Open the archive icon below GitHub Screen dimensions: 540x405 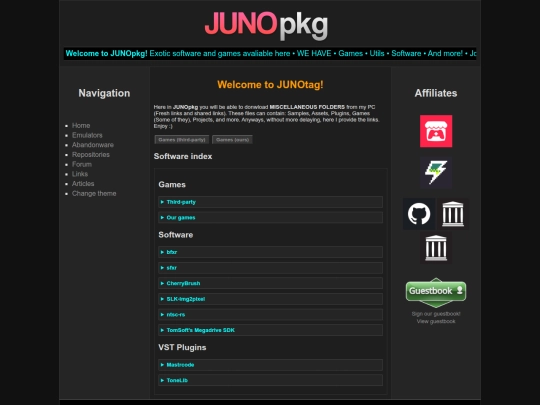pyautogui.click(x=436, y=248)
